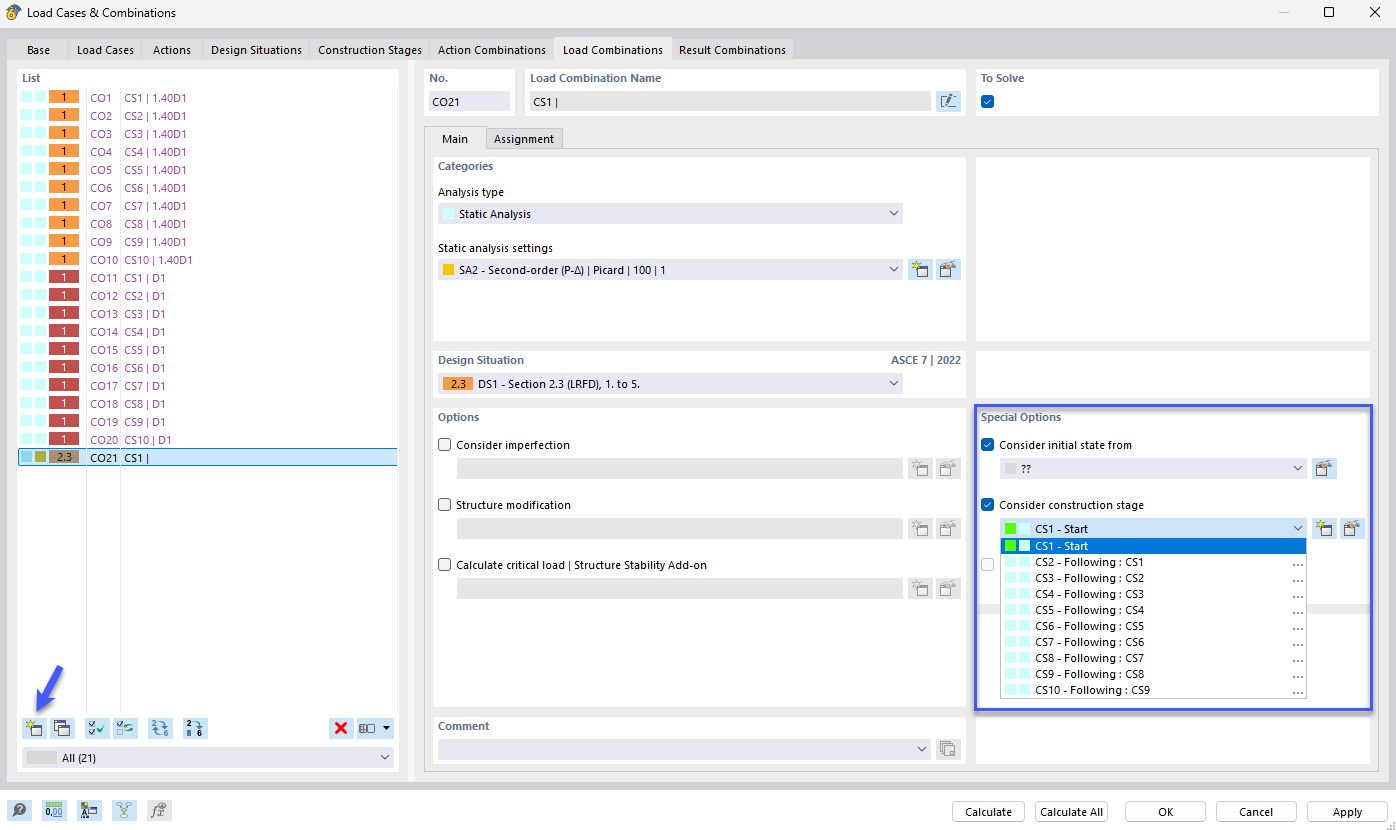The height and width of the screenshot is (830, 1396).
Task: Open the Design Situation dropdown
Action: coord(670,384)
